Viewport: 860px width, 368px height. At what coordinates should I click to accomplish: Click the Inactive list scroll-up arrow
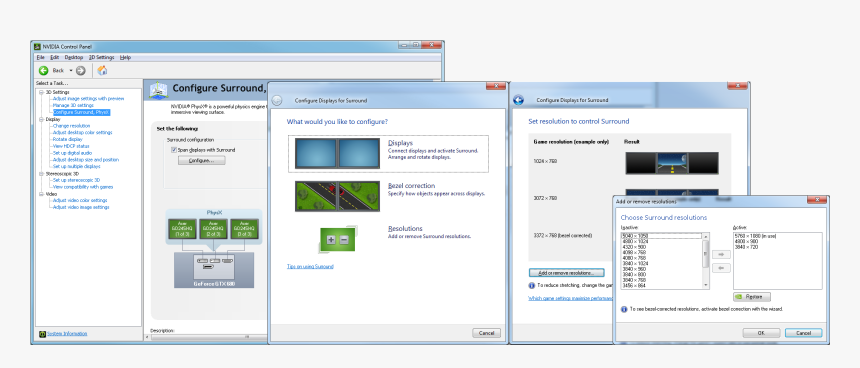(x=705, y=236)
